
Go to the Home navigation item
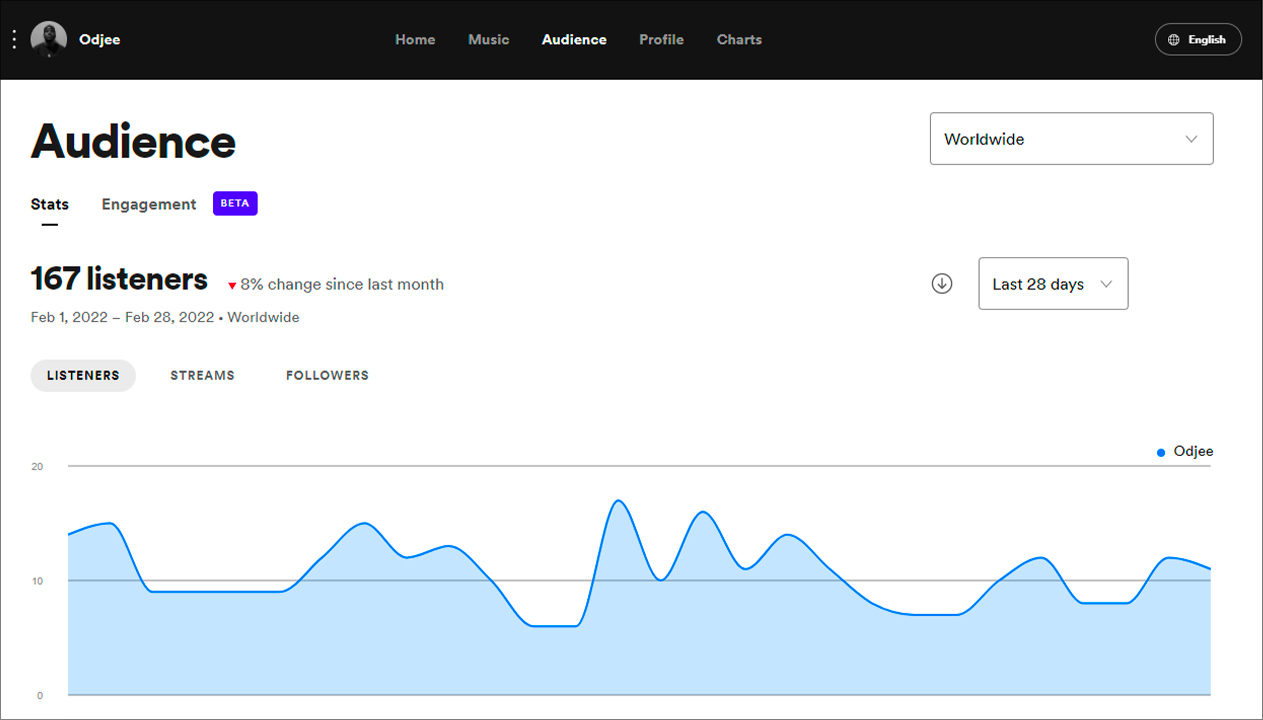click(x=415, y=40)
